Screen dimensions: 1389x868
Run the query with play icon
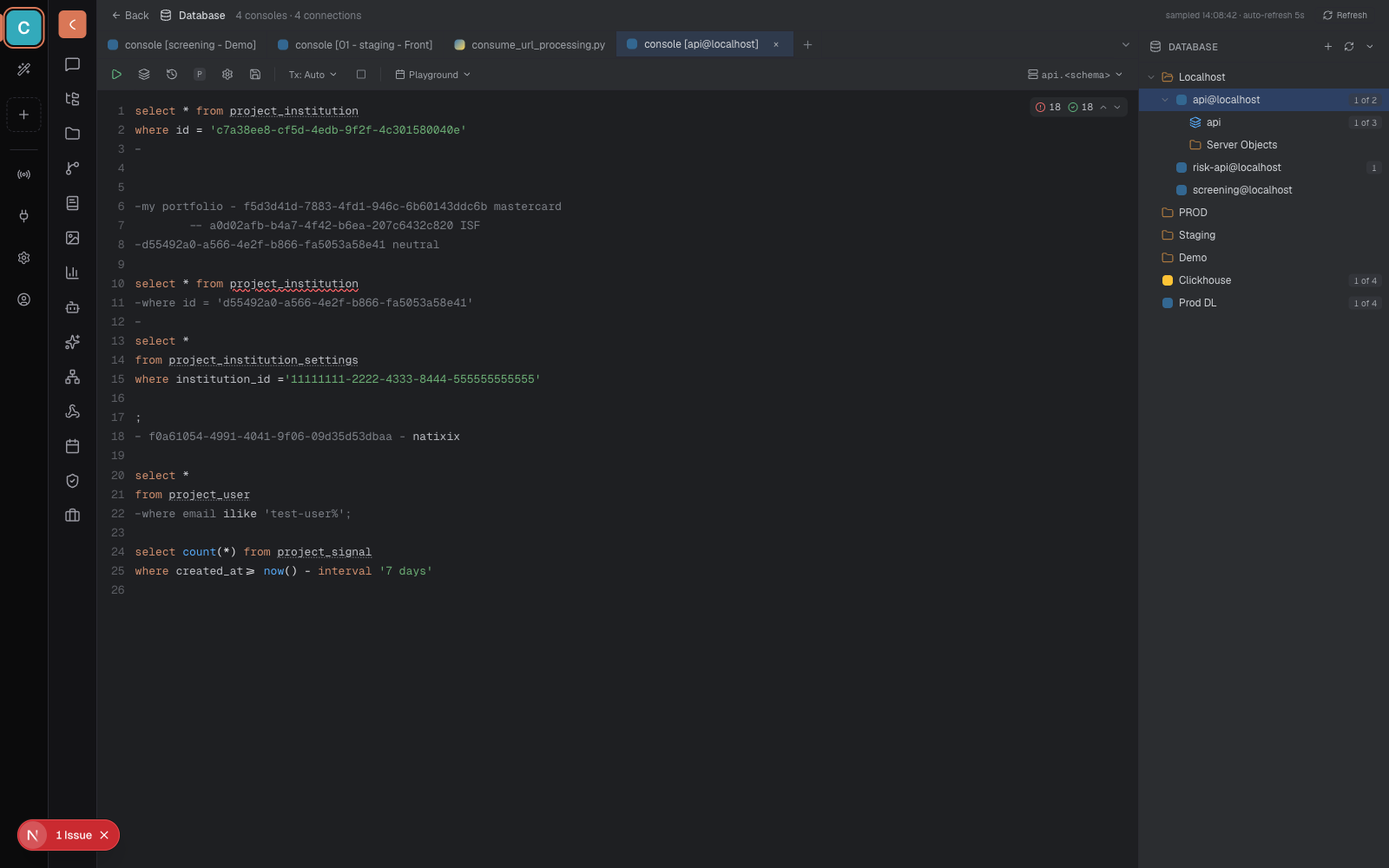pyautogui.click(x=116, y=75)
